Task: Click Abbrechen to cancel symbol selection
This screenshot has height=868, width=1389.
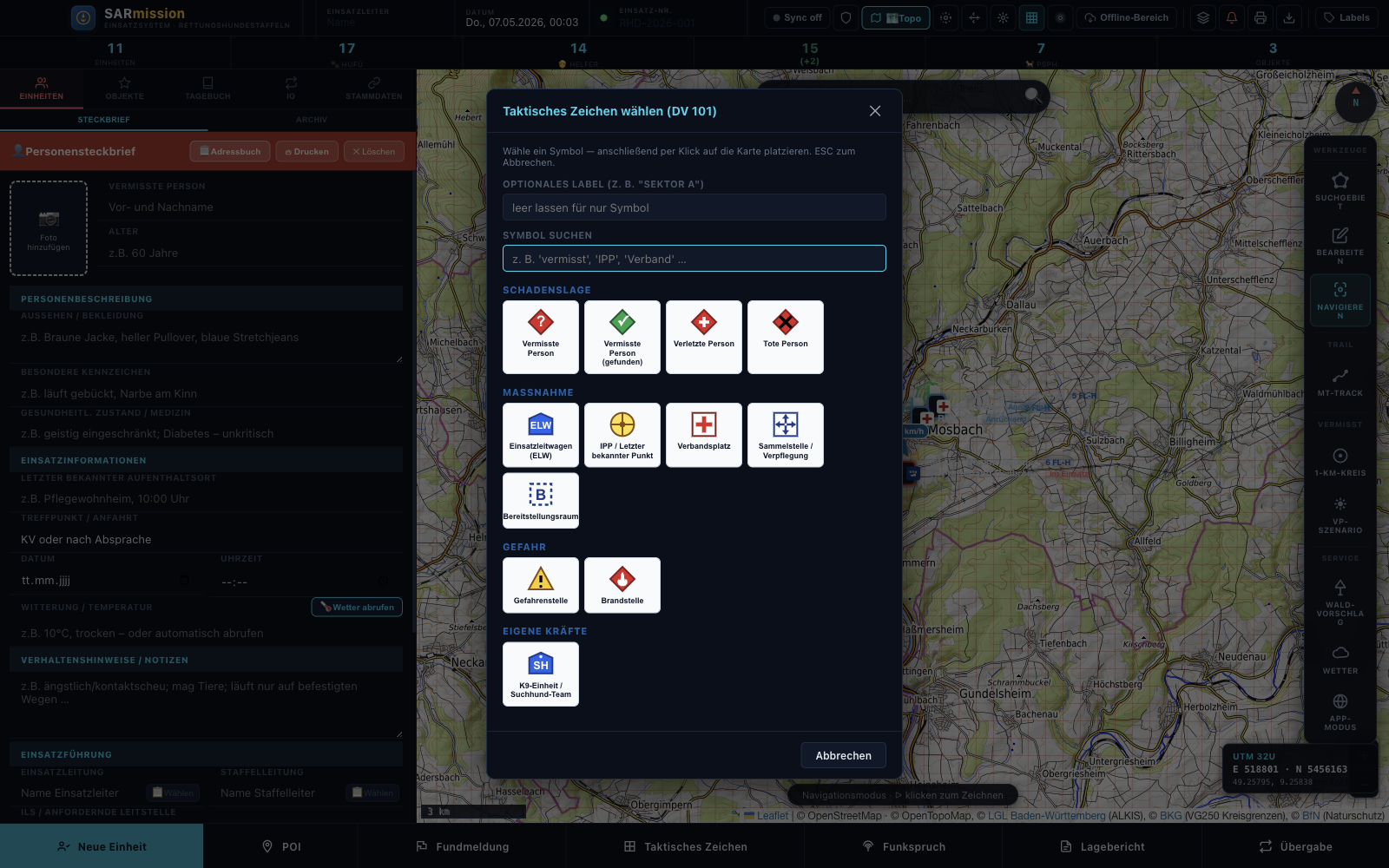Action: pos(843,755)
